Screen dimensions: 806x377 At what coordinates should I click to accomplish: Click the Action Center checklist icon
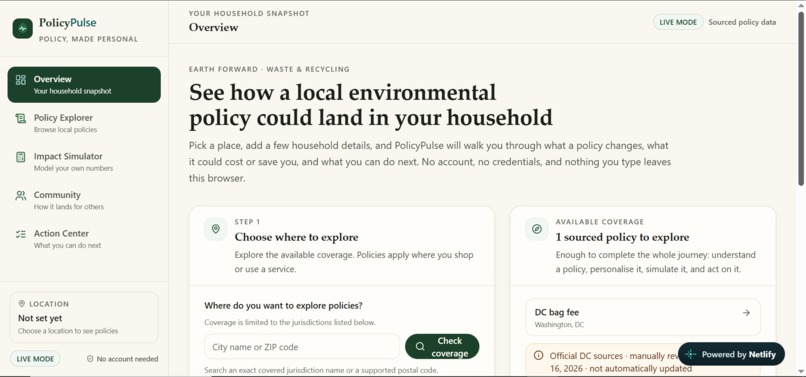click(x=21, y=234)
